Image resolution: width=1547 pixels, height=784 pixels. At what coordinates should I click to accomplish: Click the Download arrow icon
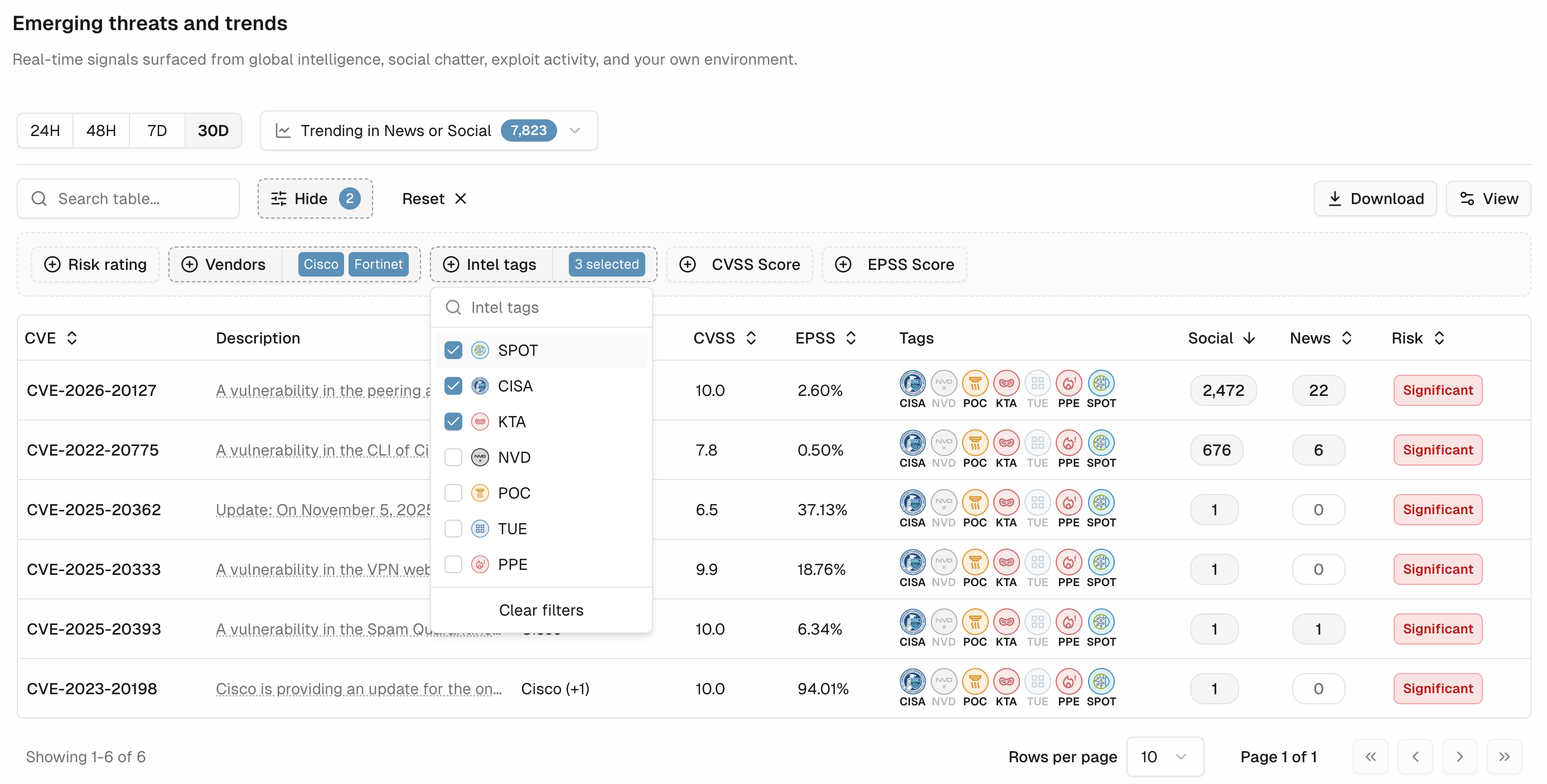1335,199
